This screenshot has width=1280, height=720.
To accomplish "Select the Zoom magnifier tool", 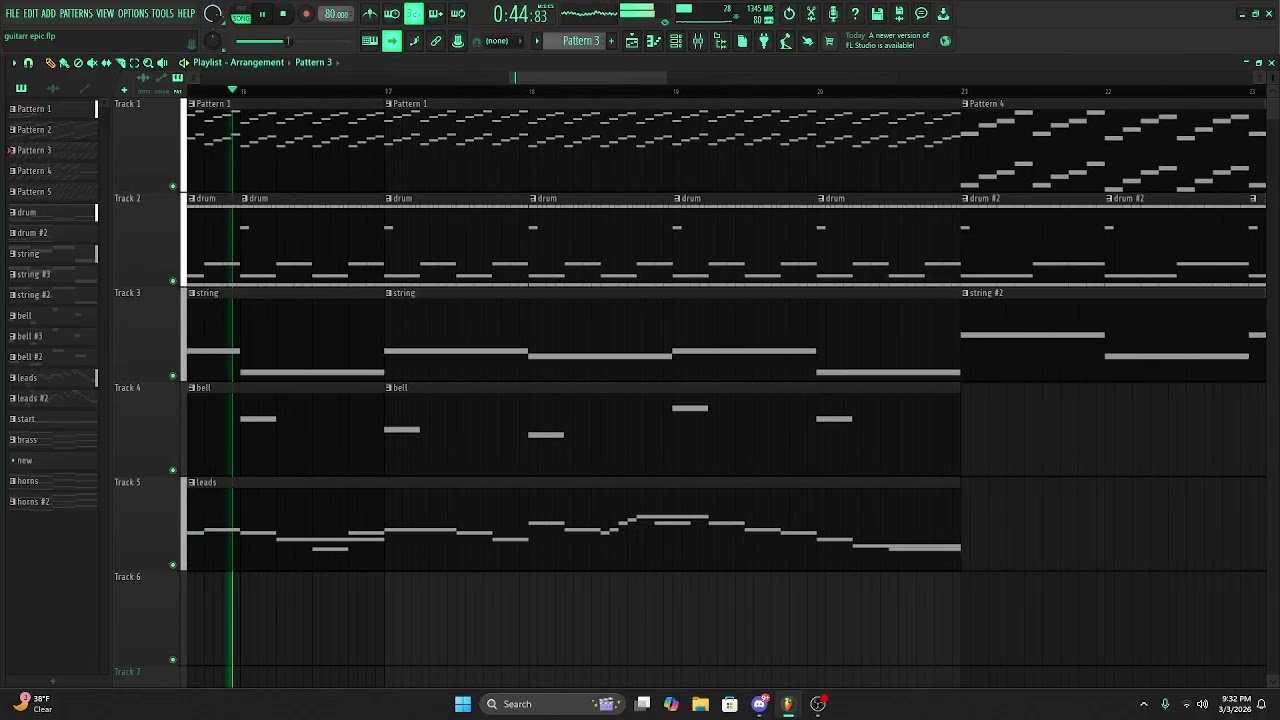I will (x=148, y=63).
